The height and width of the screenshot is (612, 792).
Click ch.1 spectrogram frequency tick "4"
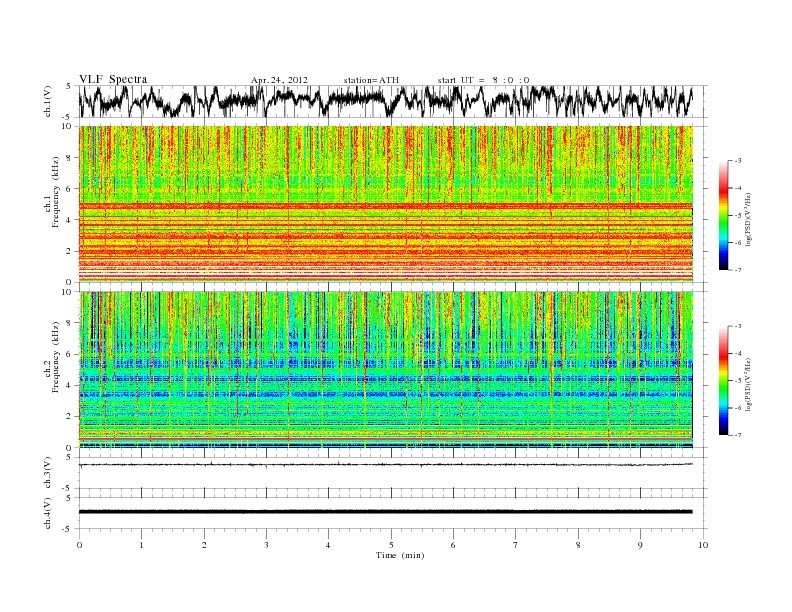point(70,220)
